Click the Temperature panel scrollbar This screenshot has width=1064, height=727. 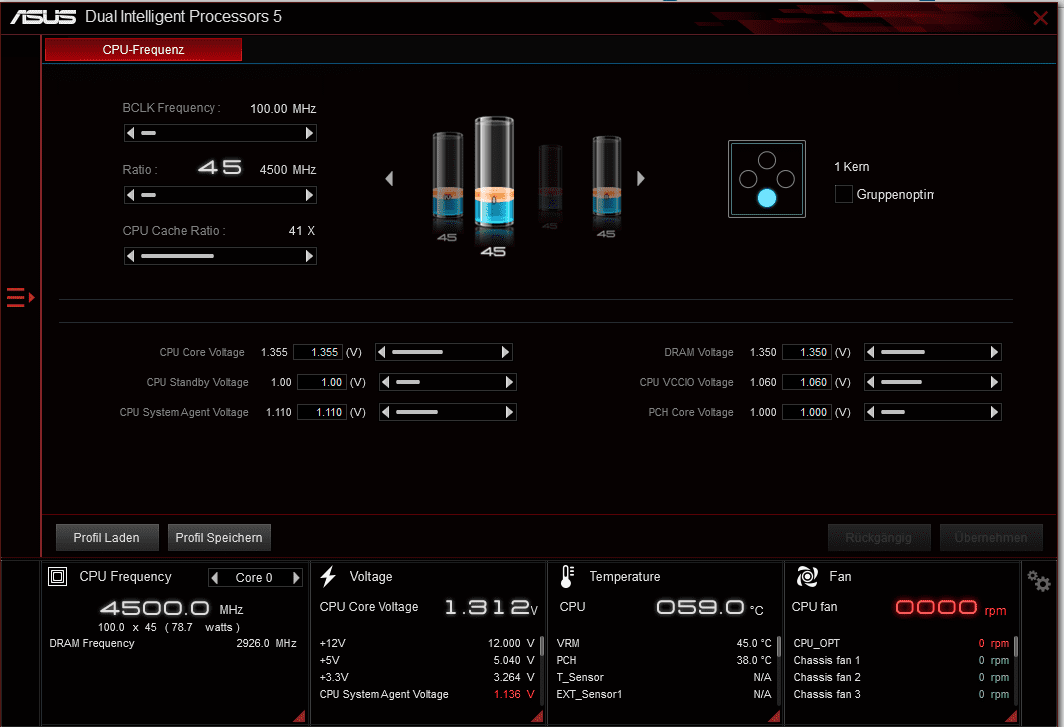[x=778, y=646]
